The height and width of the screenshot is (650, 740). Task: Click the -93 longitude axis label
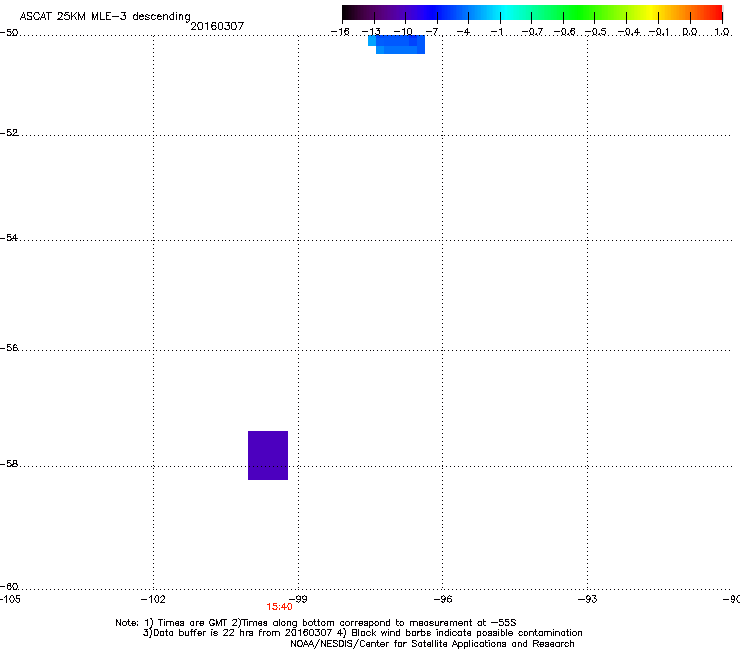point(588,599)
